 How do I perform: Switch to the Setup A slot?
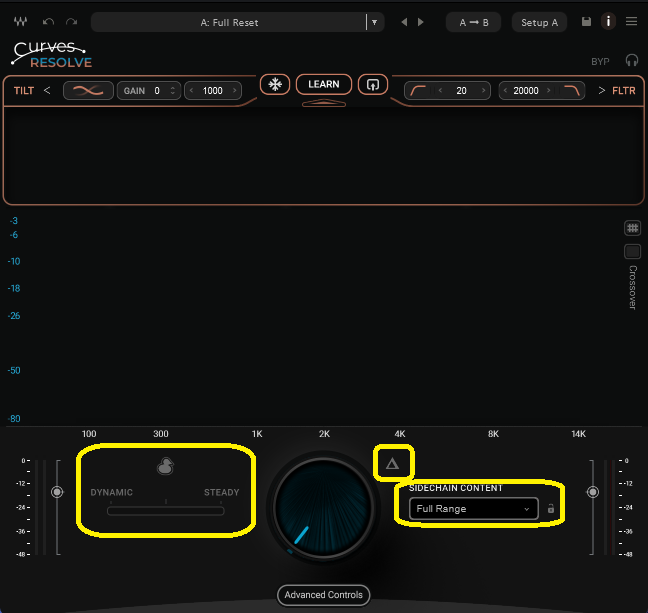540,22
